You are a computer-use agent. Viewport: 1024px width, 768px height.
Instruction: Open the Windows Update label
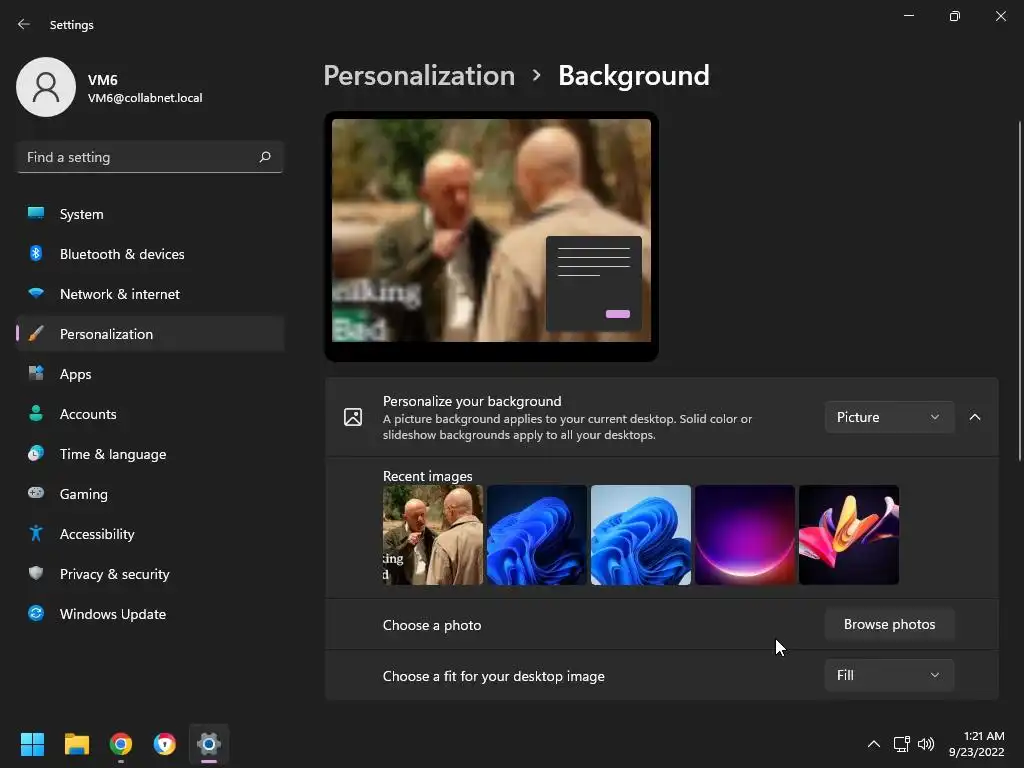(113, 614)
